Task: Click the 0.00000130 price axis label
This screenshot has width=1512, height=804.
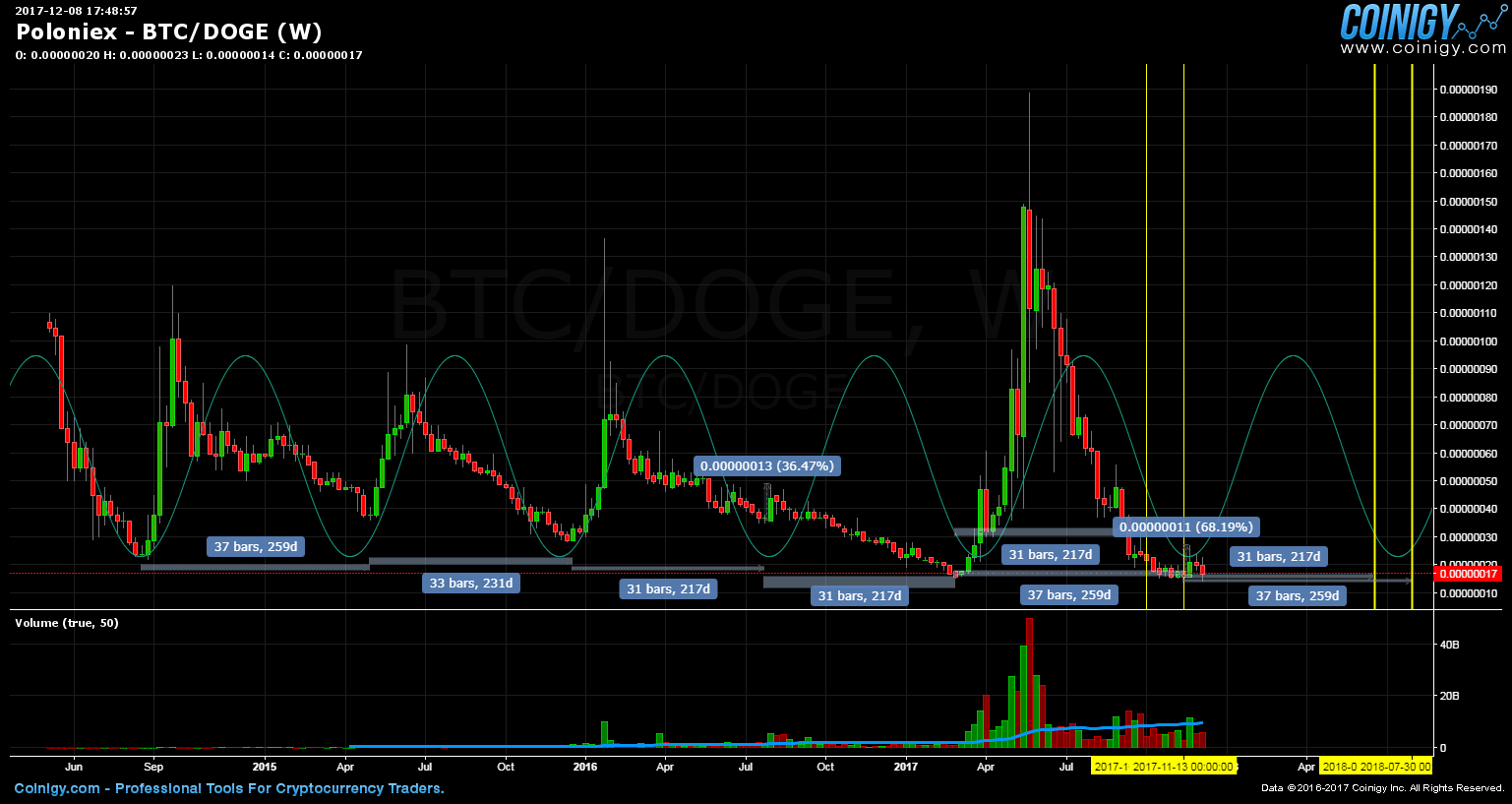Action: pos(1468,257)
